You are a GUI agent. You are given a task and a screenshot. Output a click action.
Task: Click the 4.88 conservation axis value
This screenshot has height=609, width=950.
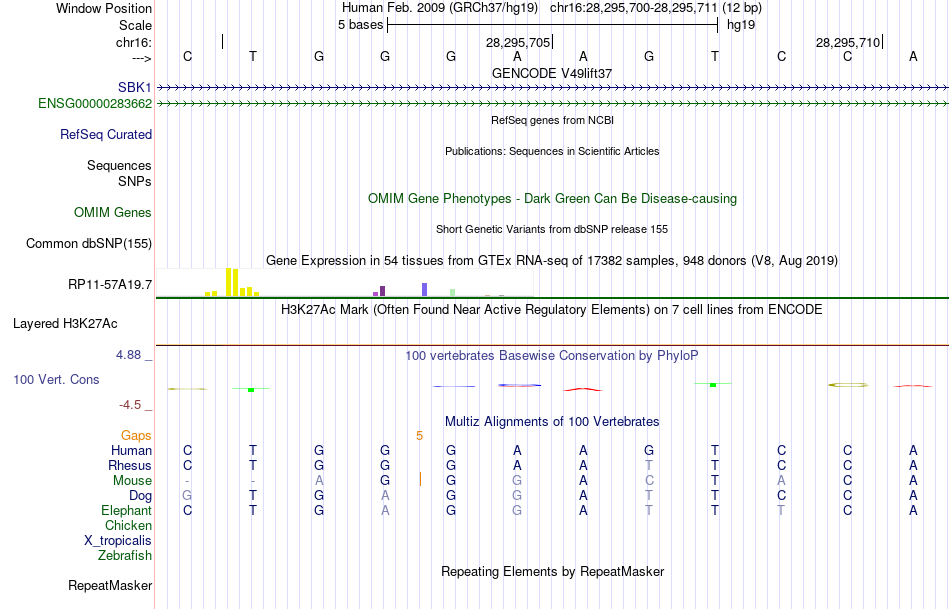pyautogui.click(x=128, y=355)
